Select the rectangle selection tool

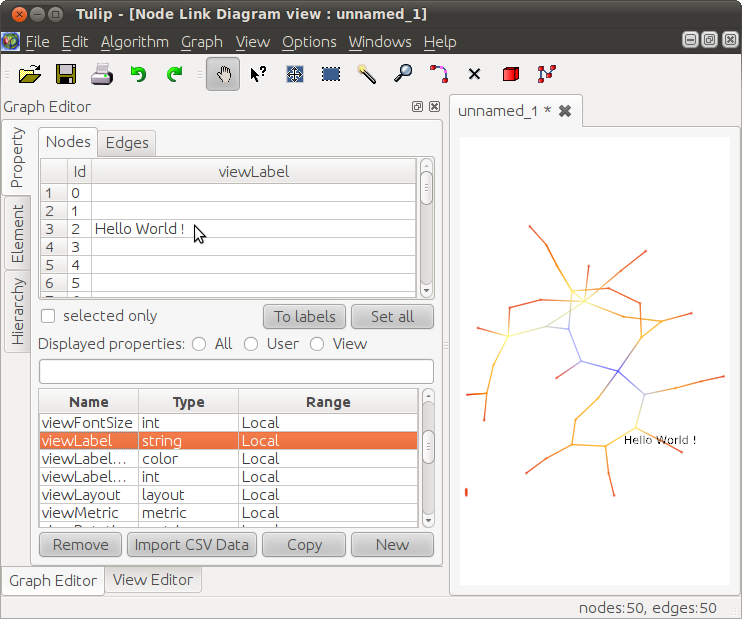[331, 74]
